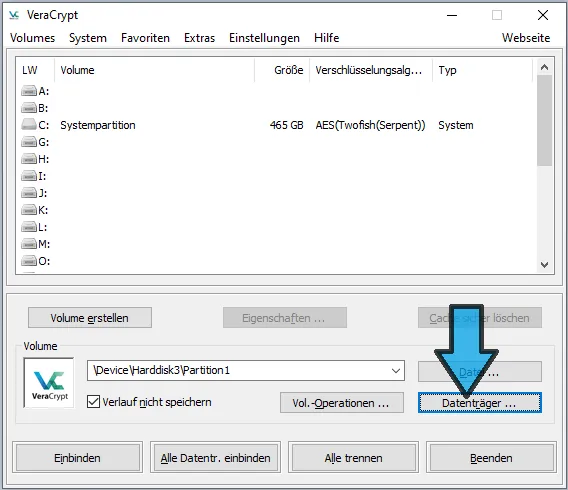This screenshot has height=490, width=568.
Task: Click the VeraCrypt title bar app icon
Action: 14,15
